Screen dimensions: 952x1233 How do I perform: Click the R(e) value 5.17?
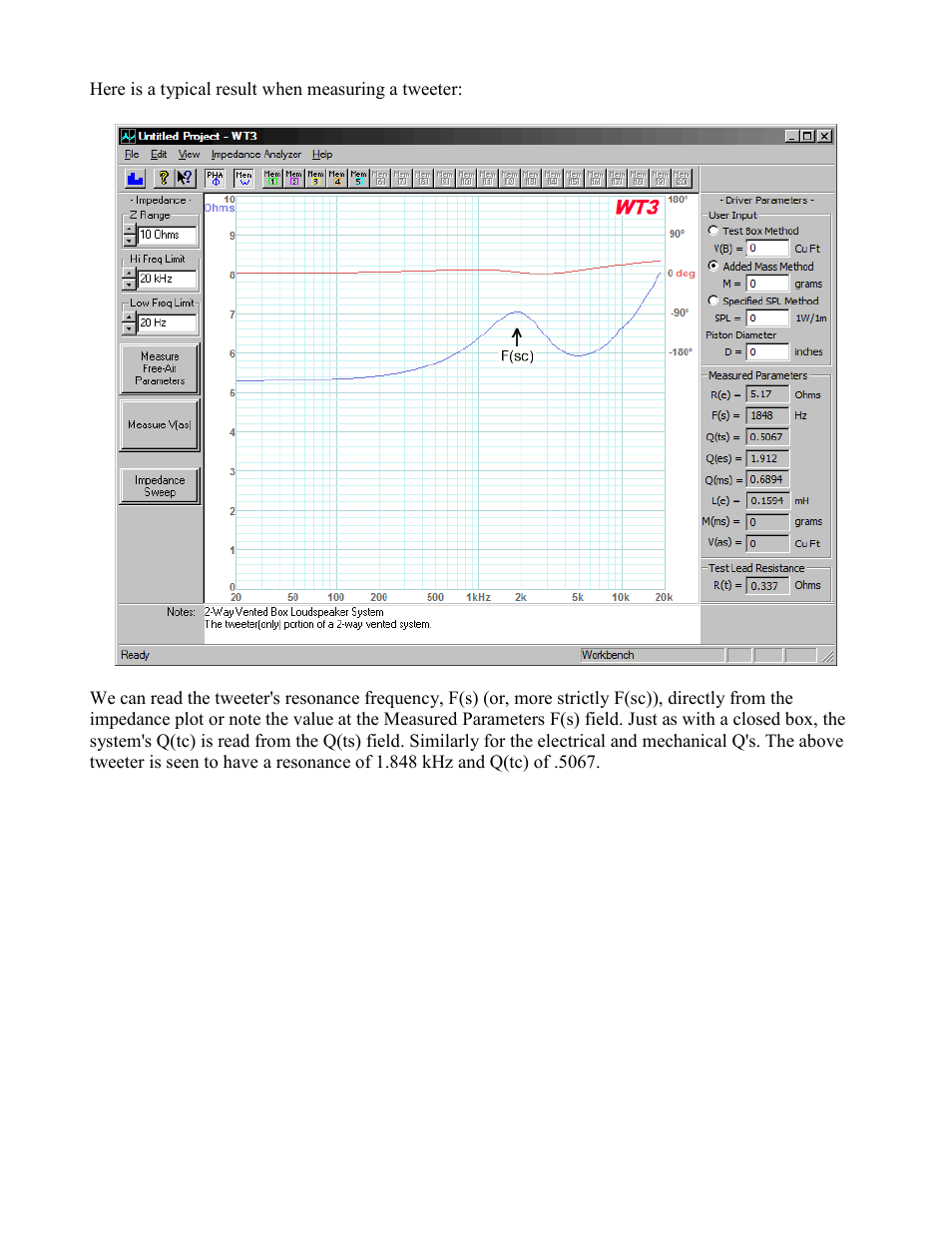pyautogui.click(x=767, y=394)
